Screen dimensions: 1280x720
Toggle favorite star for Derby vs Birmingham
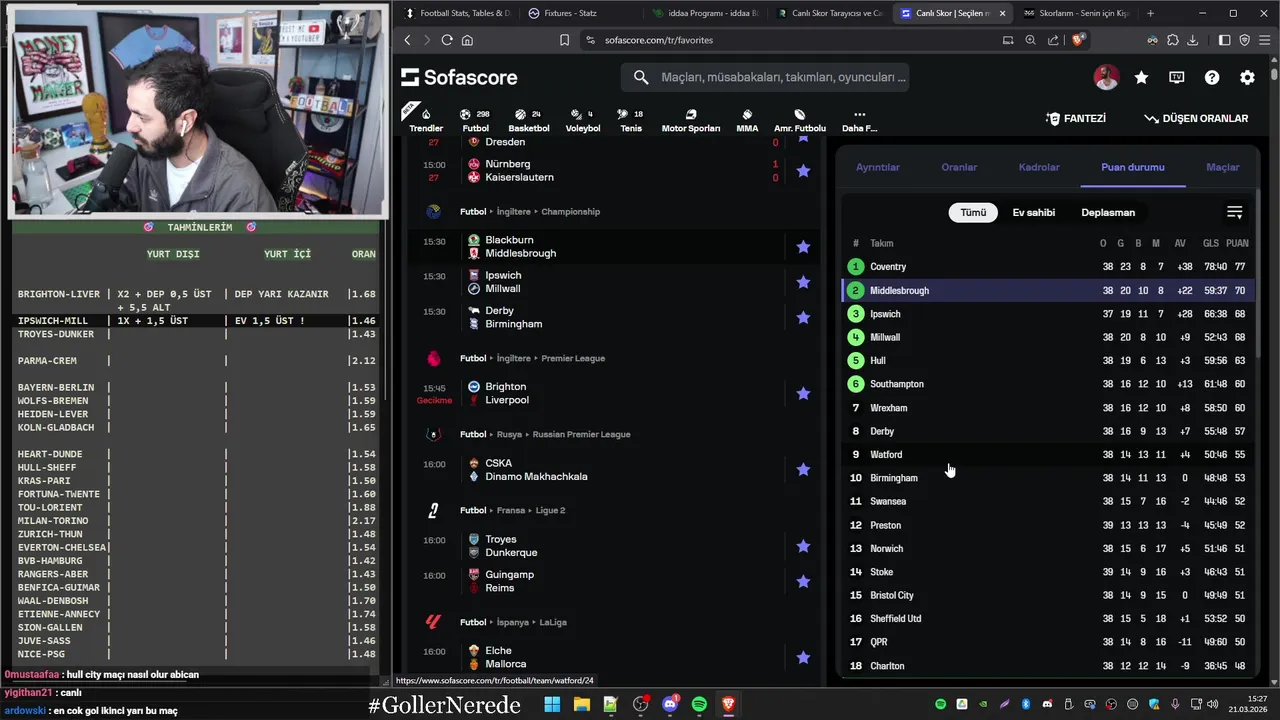click(x=803, y=317)
